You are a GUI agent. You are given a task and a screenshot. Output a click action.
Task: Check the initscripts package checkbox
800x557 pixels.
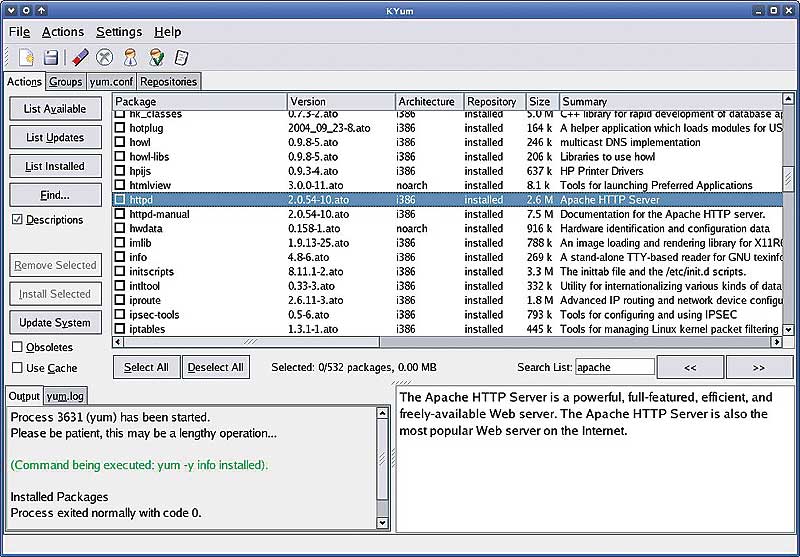[x=119, y=271]
